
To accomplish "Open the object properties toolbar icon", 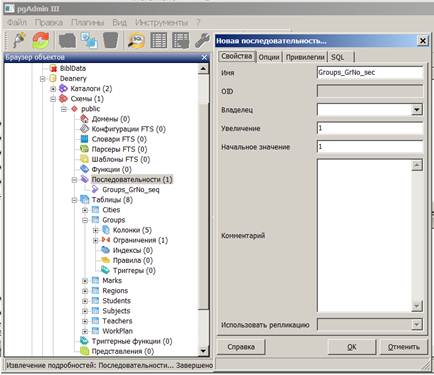I will click(67, 40).
